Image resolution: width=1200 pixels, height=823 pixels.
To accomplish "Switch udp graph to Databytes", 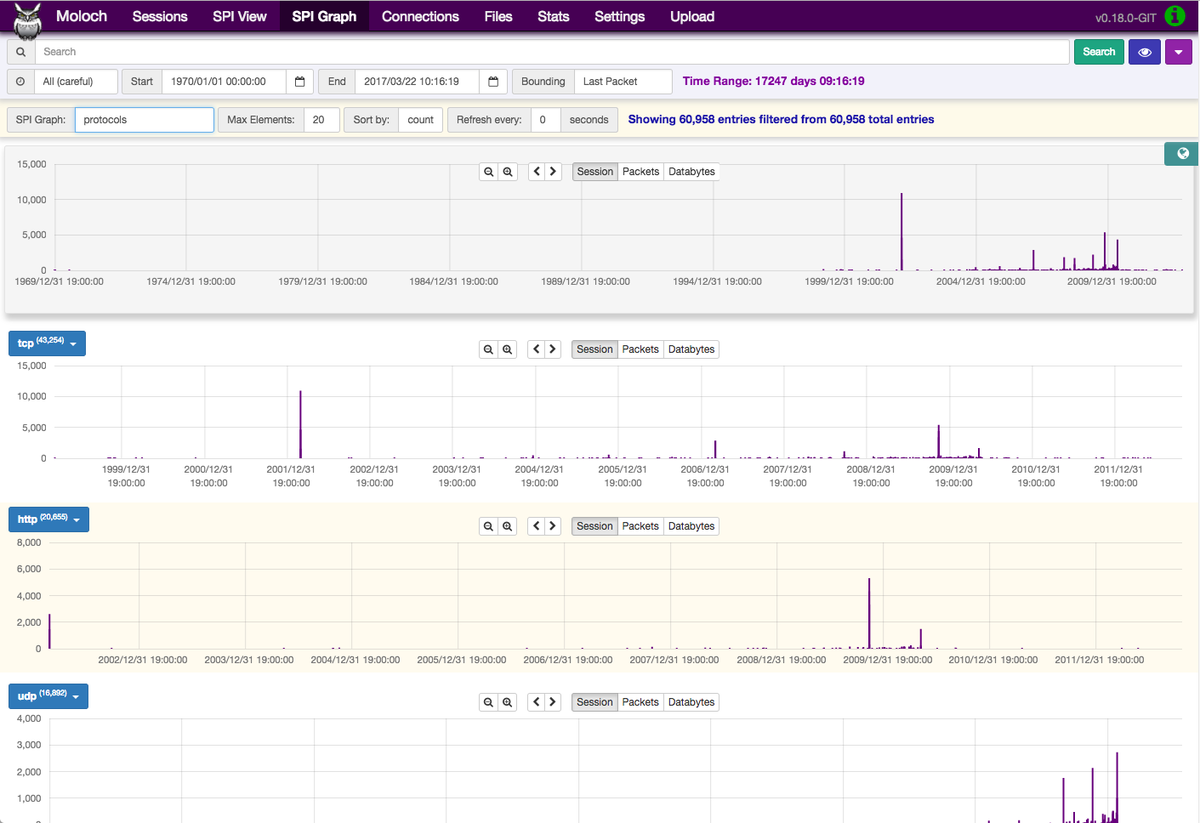I will coord(691,702).
